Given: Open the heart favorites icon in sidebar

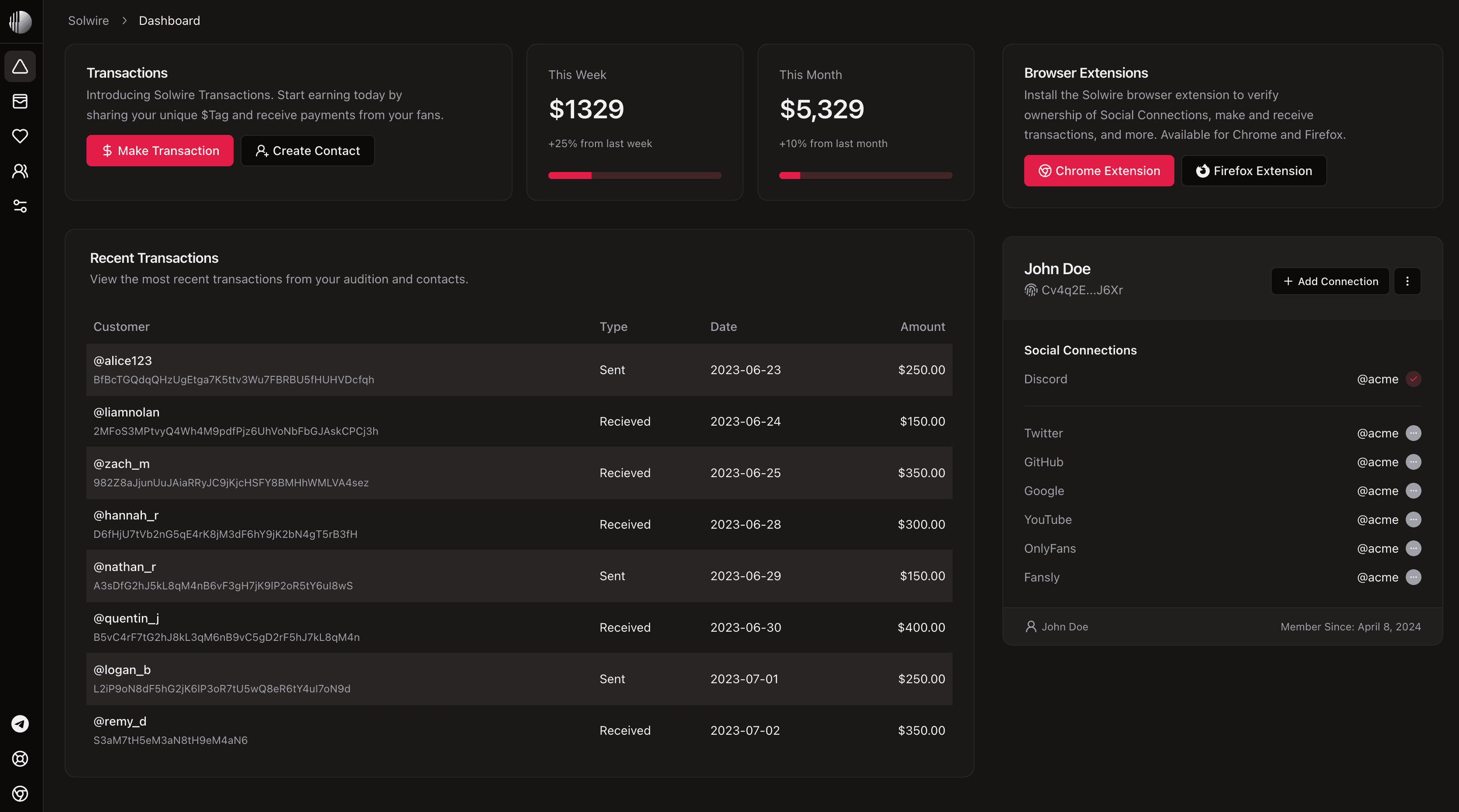Looking at the screenshot, I should [x=21, y=136].
